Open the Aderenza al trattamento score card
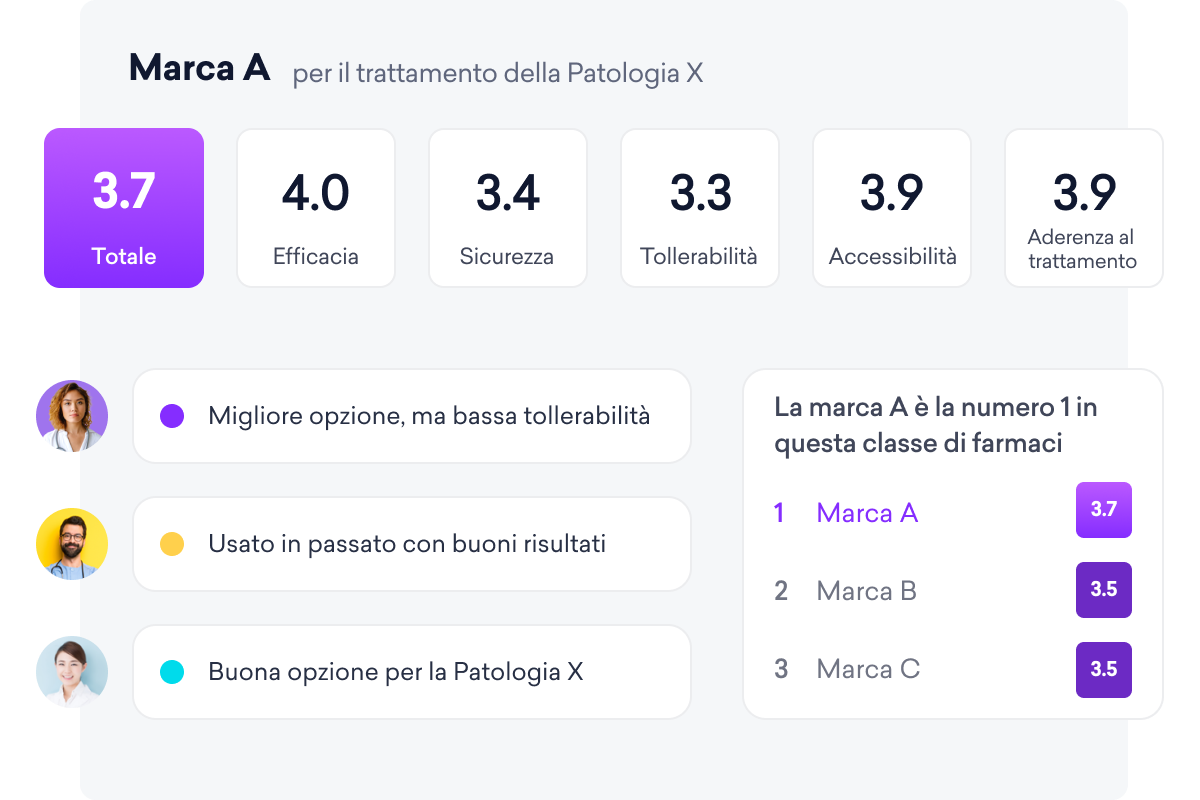The width and height of the screenshot is (1200, 800). [x=1084, y=207]
